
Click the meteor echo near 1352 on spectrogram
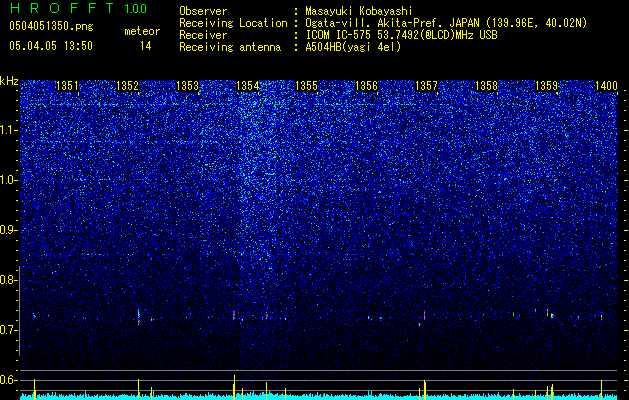pos(138,317)
